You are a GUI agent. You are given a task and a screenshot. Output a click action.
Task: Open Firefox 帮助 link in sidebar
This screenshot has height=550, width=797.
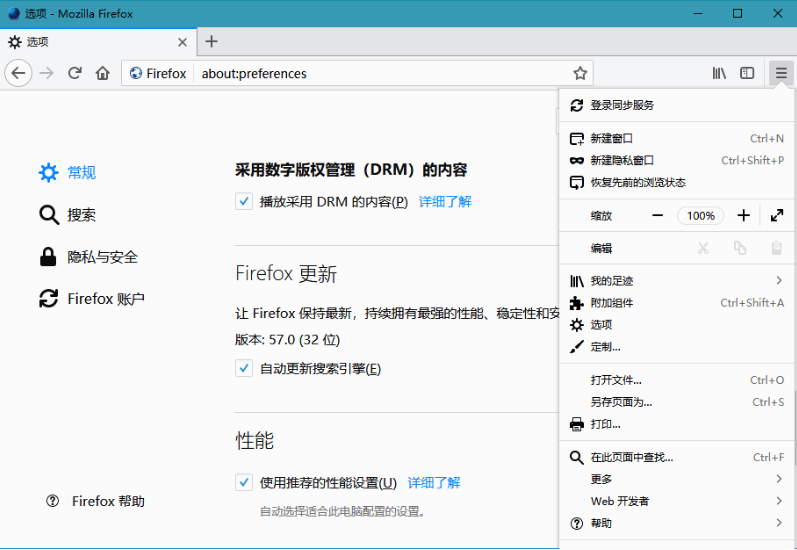96,501
